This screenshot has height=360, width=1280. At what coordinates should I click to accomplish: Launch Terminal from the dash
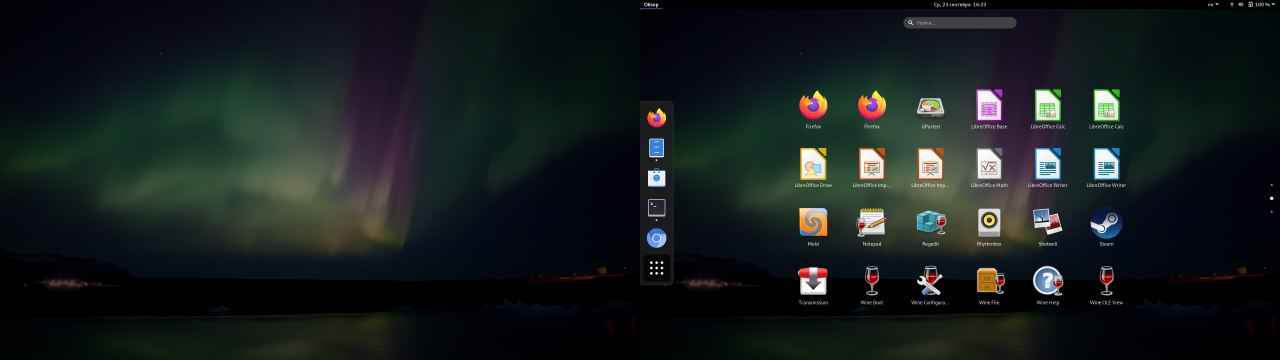point(656,208)
